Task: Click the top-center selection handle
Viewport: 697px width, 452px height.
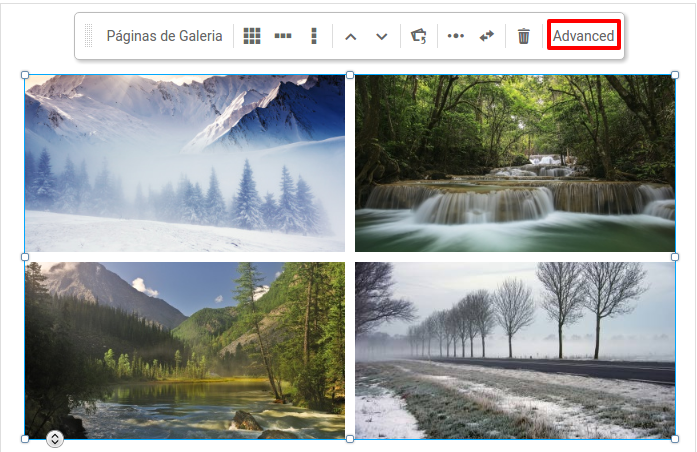Action: click(350, 75)
